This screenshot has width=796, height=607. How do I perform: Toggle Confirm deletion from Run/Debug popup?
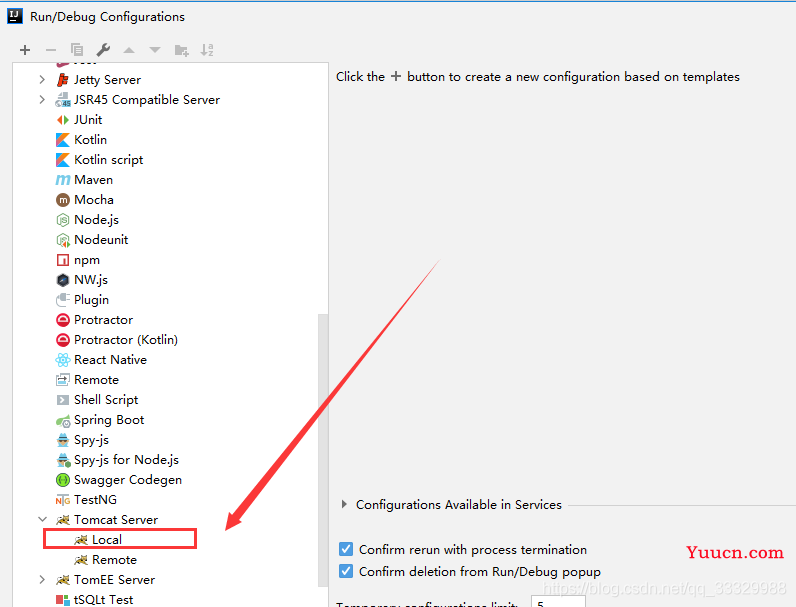(x=346, y=571)
